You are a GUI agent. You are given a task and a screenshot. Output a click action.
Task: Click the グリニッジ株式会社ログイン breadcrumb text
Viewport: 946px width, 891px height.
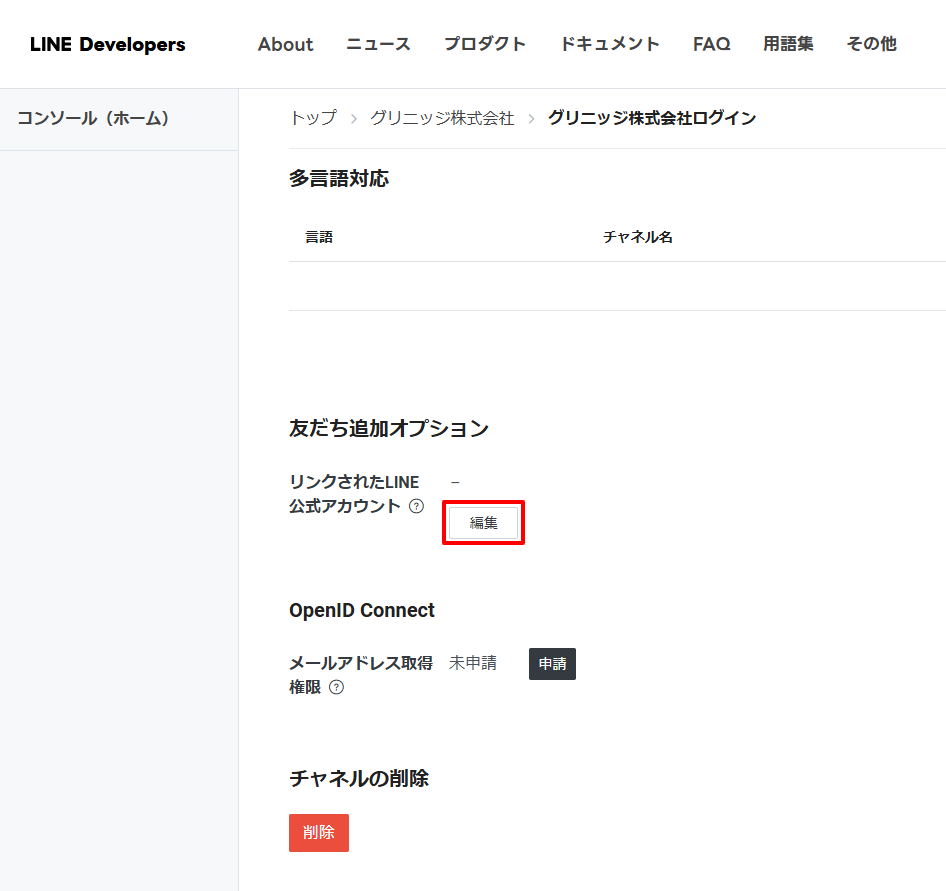click(x=652, y=118)
